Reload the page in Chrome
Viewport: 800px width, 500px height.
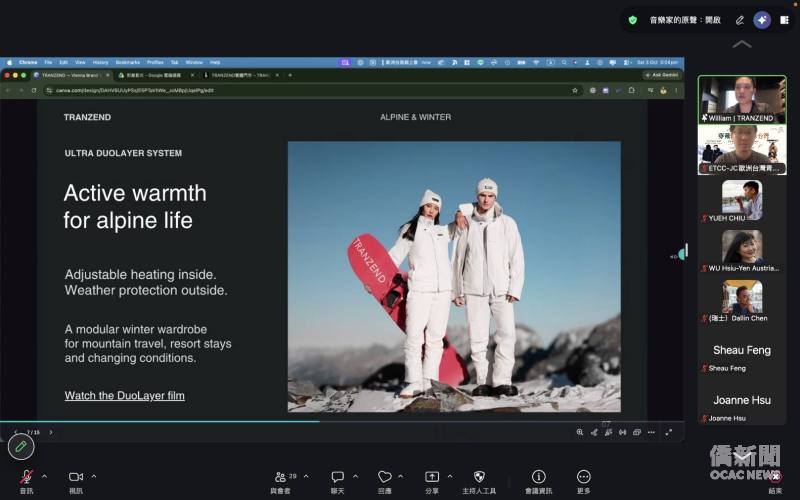click(34, 90)
